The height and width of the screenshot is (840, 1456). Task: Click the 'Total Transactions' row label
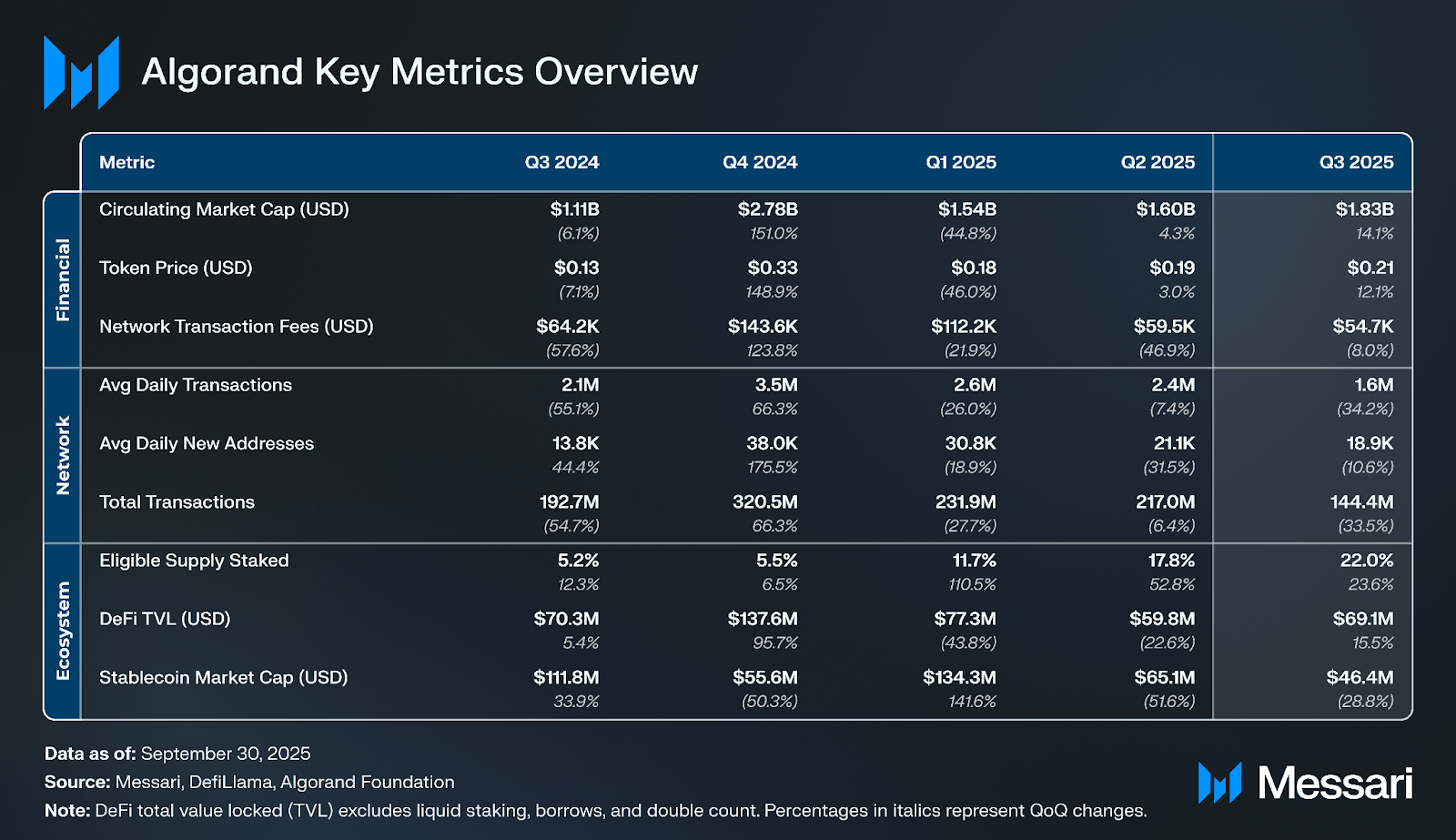(177, 501)
